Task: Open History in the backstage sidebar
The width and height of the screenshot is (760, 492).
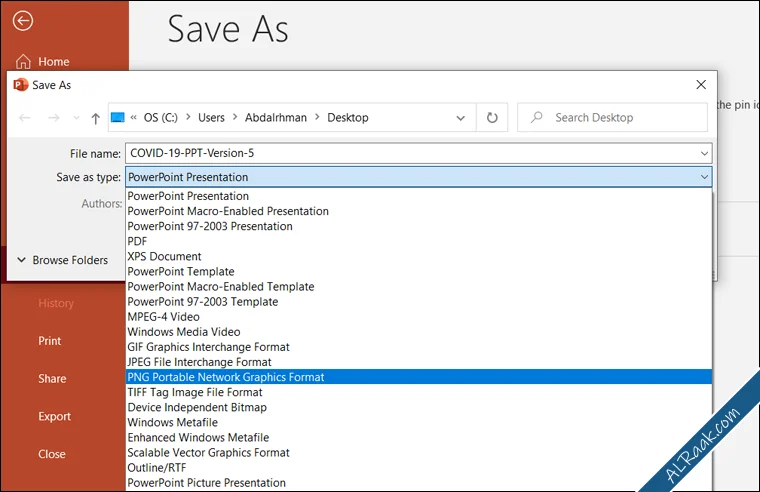Action: coord(56,303)
